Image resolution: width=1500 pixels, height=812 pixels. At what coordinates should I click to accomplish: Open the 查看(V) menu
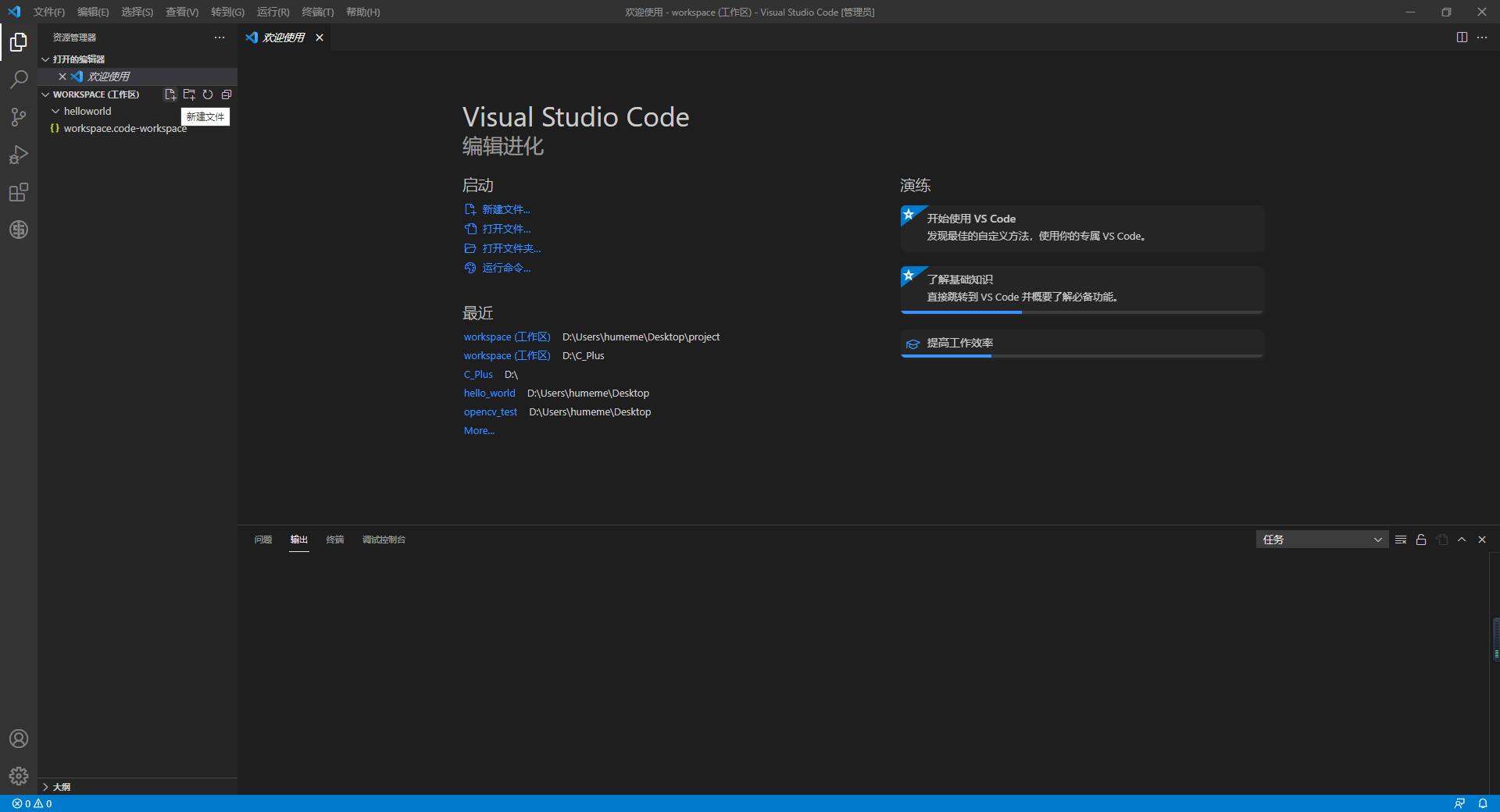pyautogui.click(x=182, y=12)
